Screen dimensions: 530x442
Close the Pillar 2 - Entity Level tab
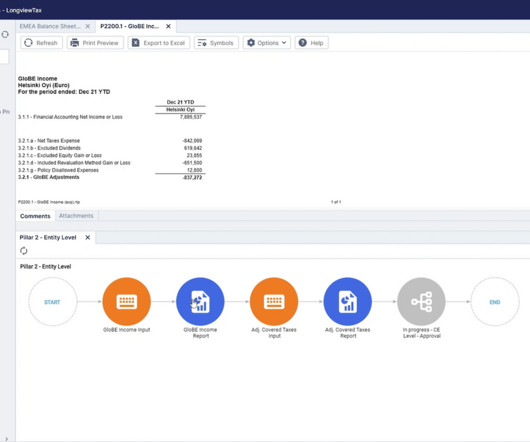(x=88, y=238)
